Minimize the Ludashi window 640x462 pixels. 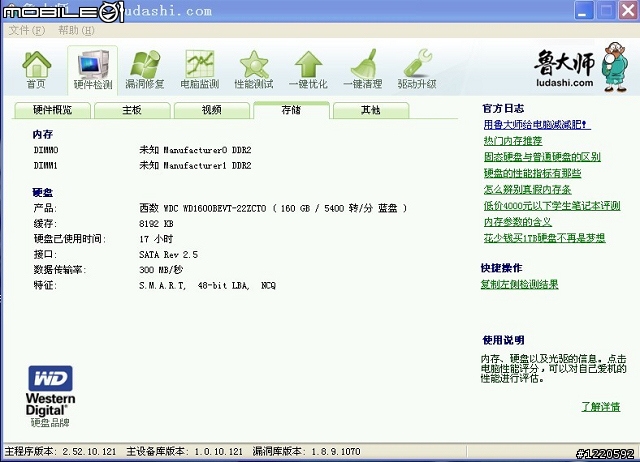[584, 11]
